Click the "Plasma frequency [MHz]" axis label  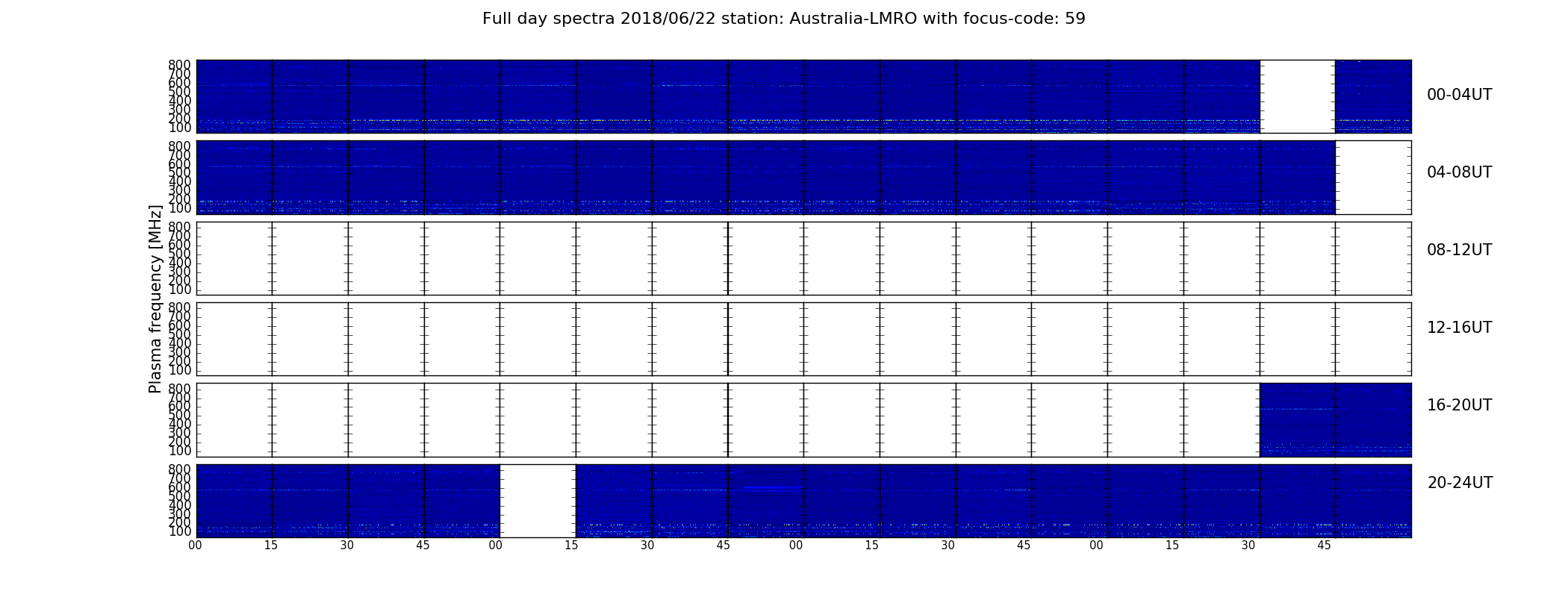(155, 298)
